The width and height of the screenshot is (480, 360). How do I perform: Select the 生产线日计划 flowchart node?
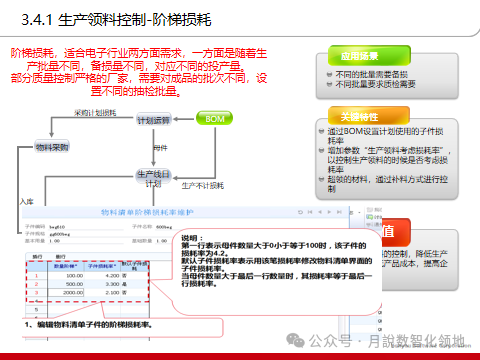153,179
